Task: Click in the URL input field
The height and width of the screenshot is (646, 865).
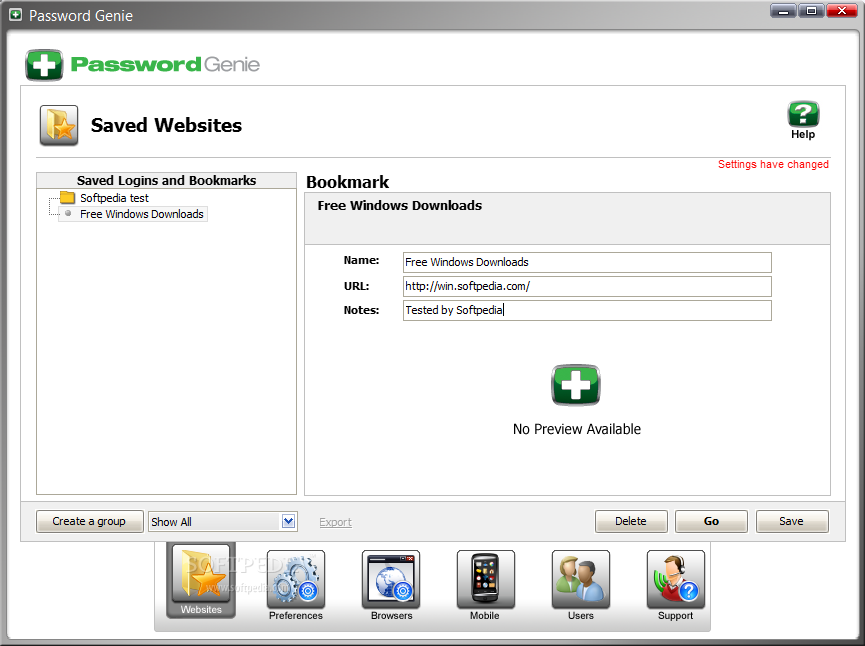Action: [587, 286]
